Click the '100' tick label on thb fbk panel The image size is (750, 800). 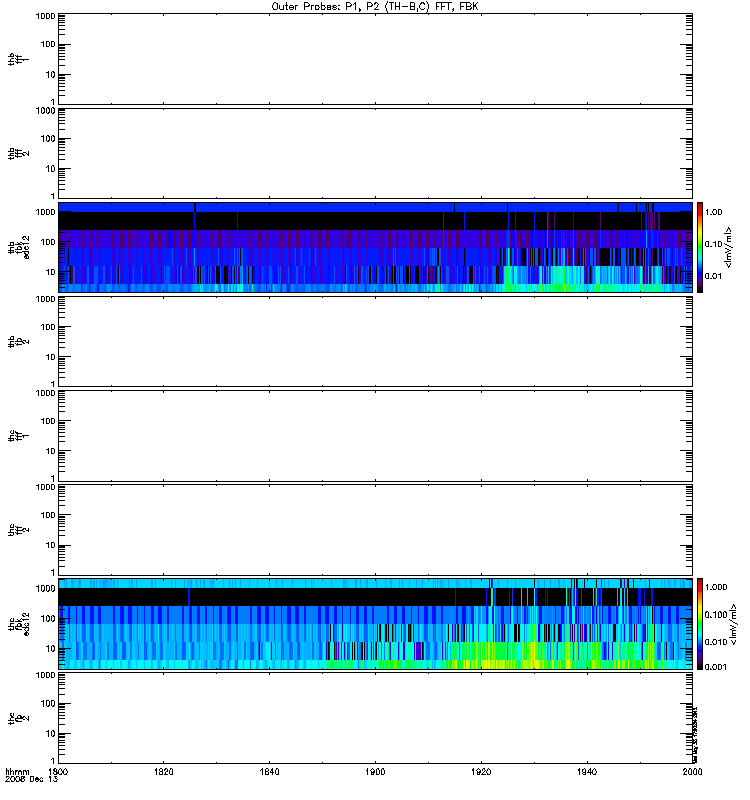(x=48, y=242)
